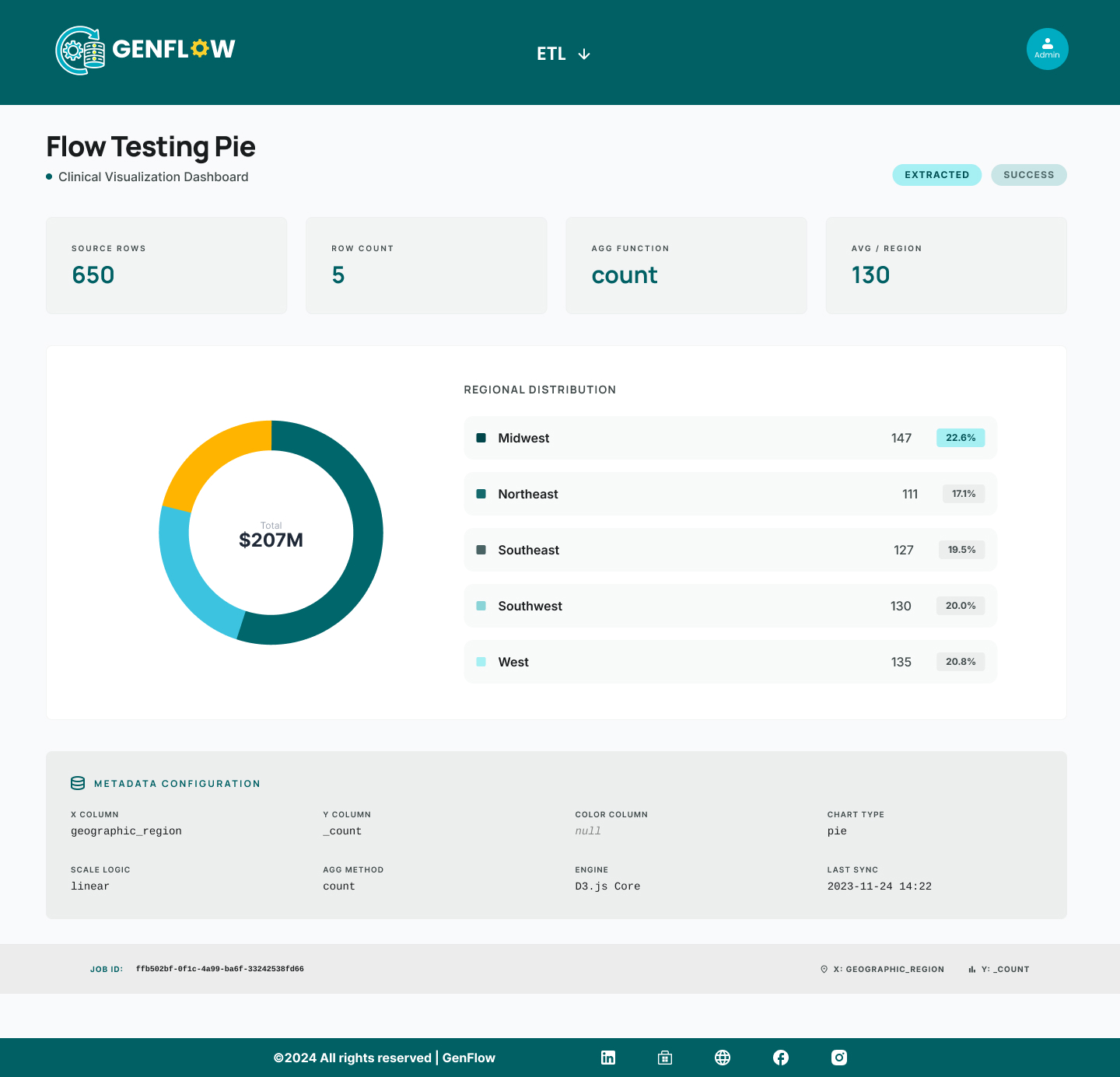Click the D3.js Core engine value
Screen dimensions: 1120x1077
click(x=607, y=886)
